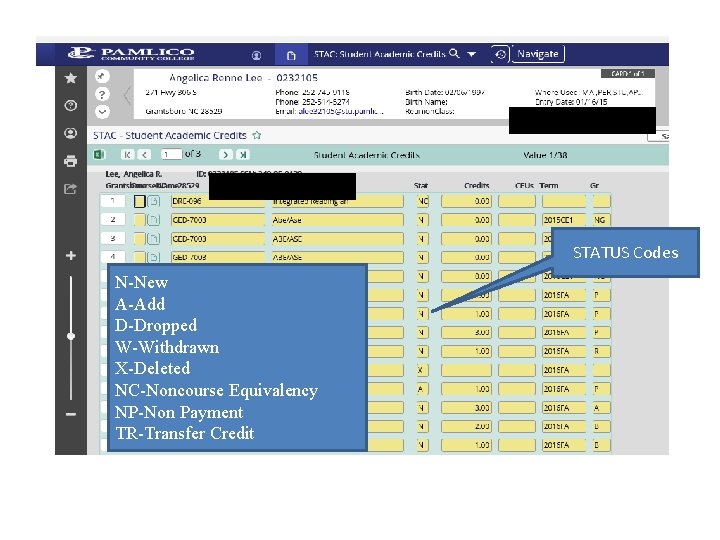Click the row number 3 box

112,239
